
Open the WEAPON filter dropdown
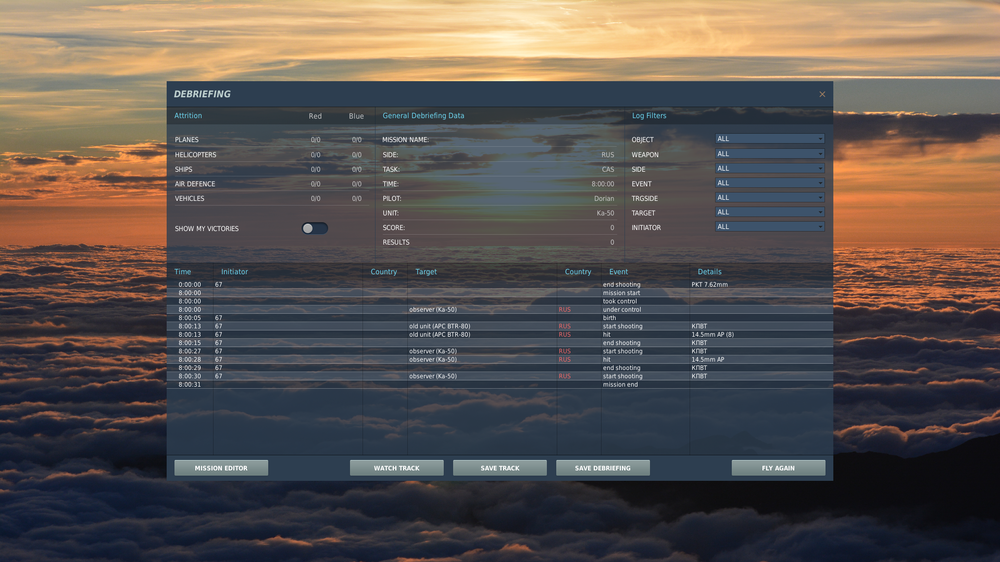[x=770, y=154]
